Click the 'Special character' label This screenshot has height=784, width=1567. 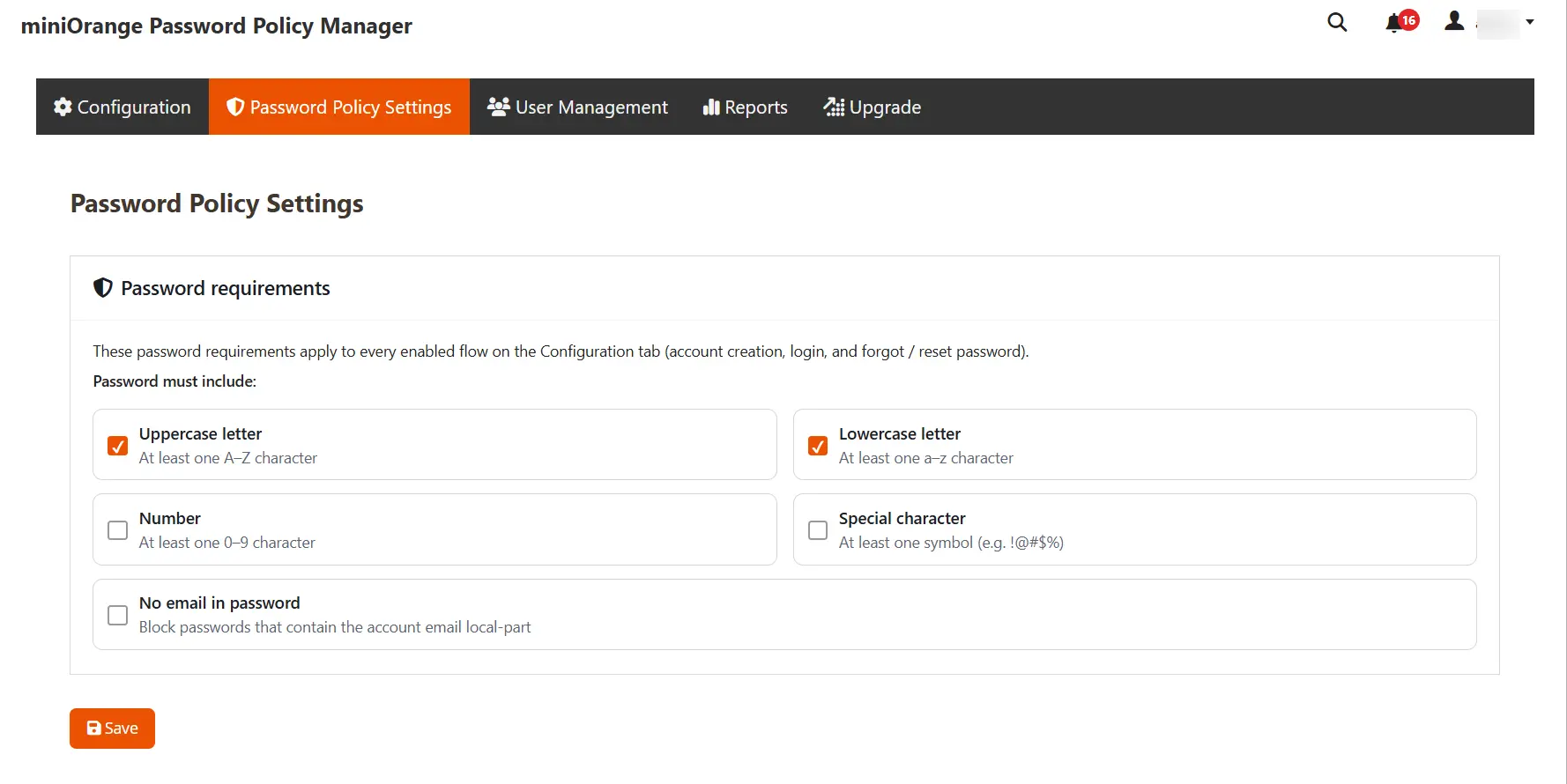click(902, 519)
